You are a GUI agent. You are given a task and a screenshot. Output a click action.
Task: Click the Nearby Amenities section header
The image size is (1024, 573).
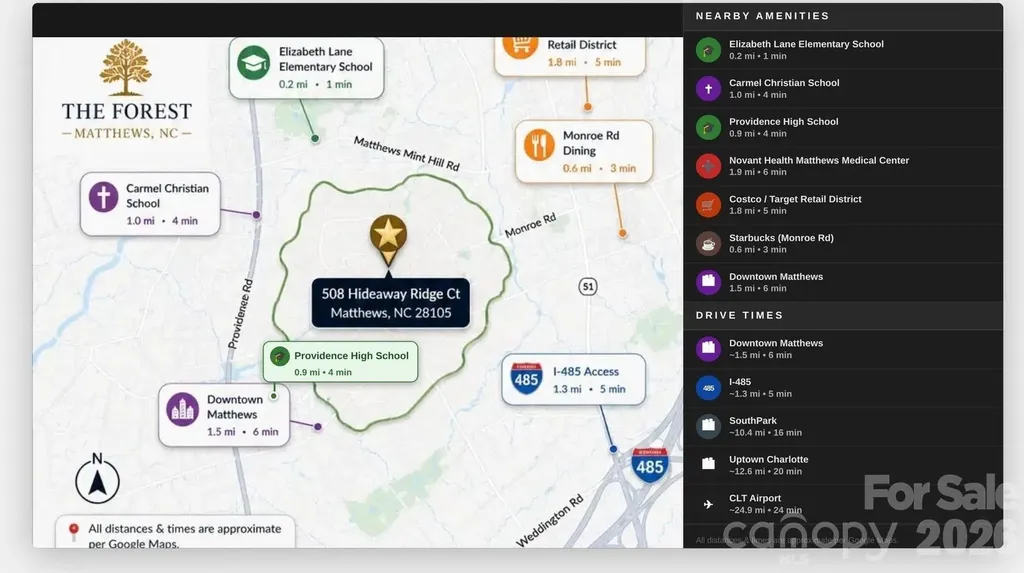[762, 16]
